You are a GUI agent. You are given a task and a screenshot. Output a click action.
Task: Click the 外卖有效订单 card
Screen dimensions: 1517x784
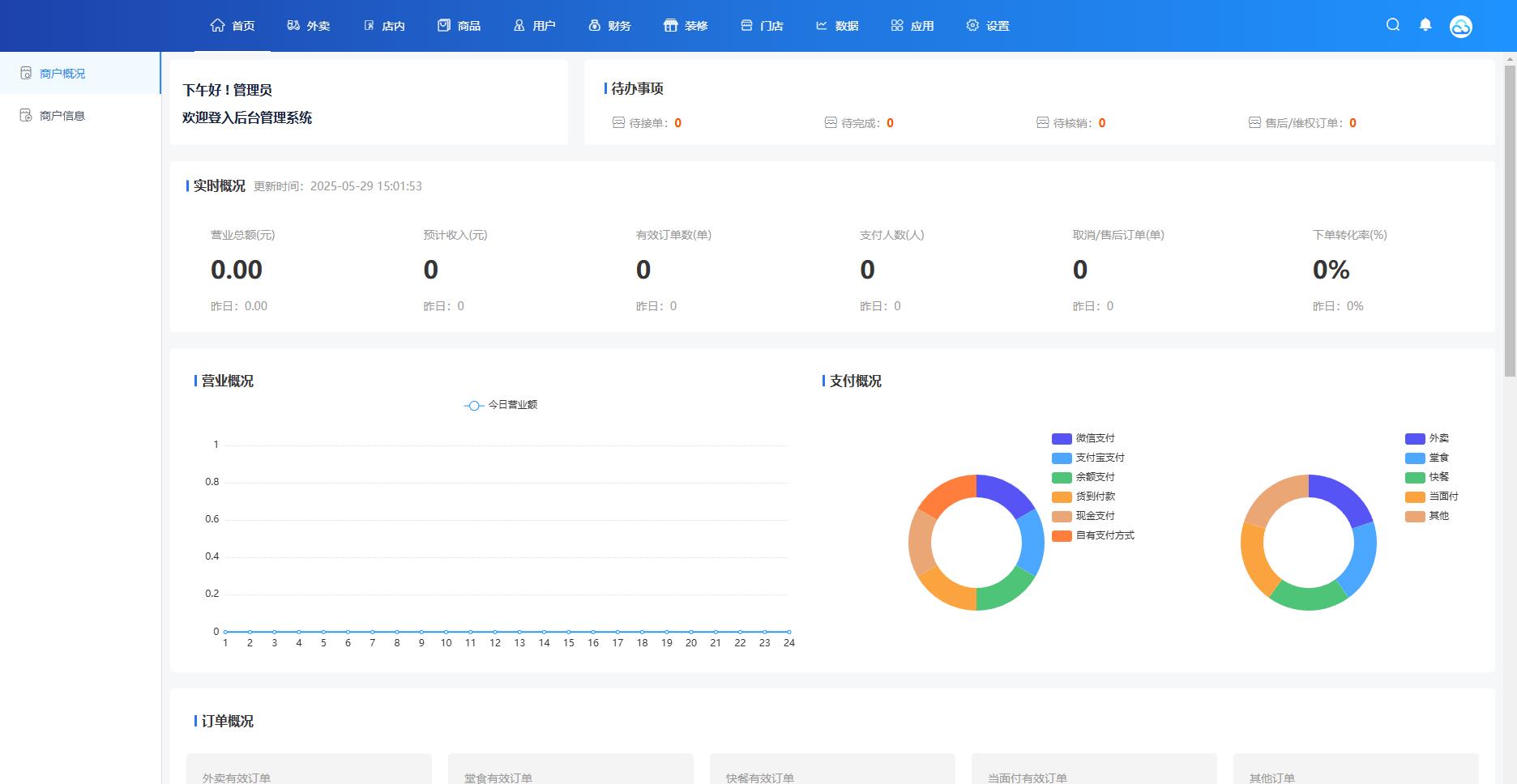click(309, 769)
